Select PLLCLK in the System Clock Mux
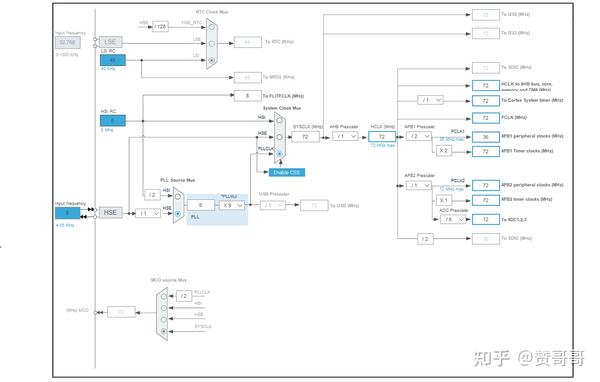This screenshot has height=382, width=600. click(279, 153)
